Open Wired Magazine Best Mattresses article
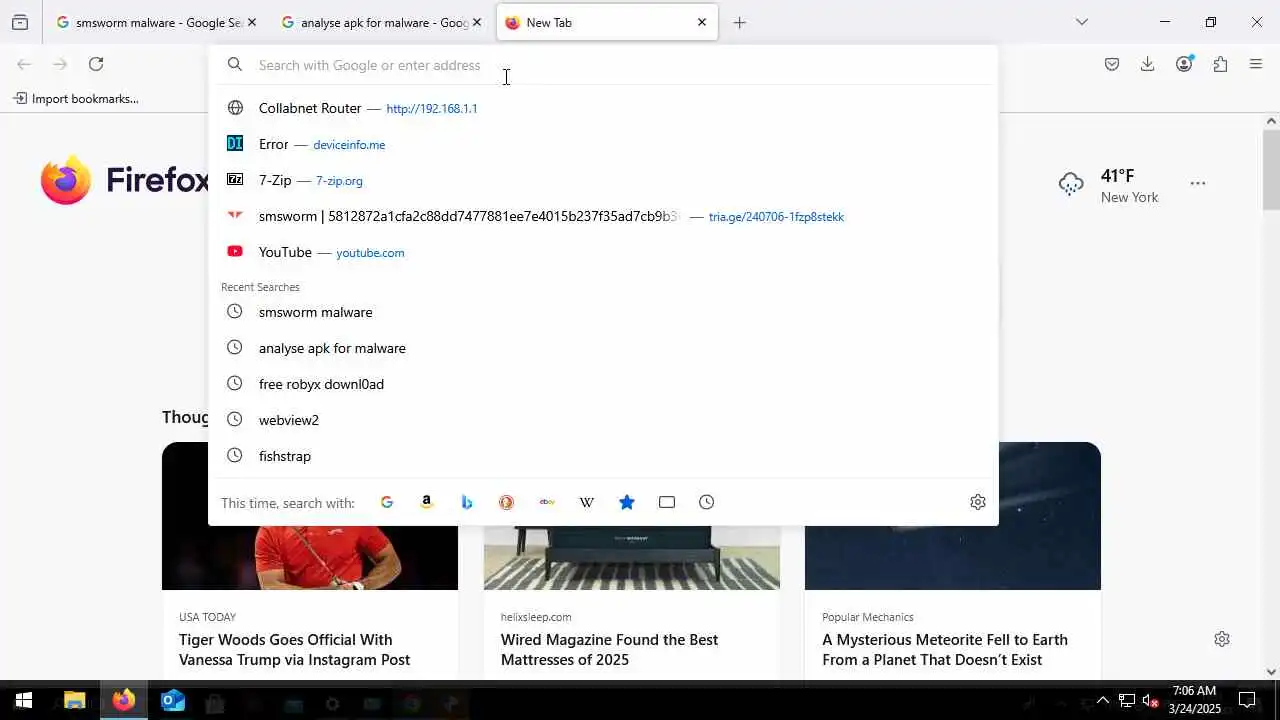1280x720 pixels. 609,649
